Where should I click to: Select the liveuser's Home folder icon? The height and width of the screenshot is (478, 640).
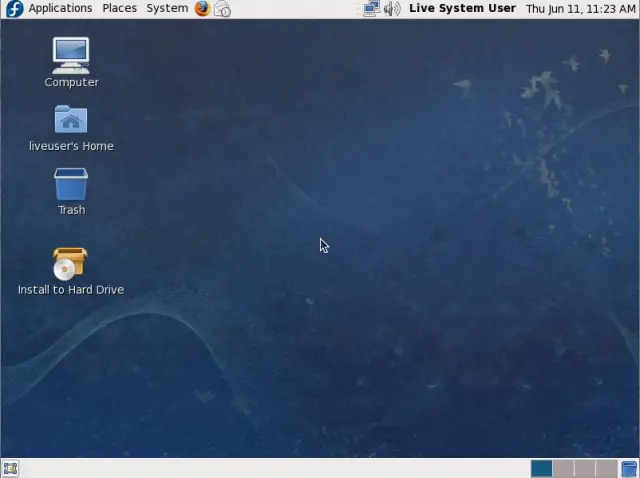tap(71, 120)
